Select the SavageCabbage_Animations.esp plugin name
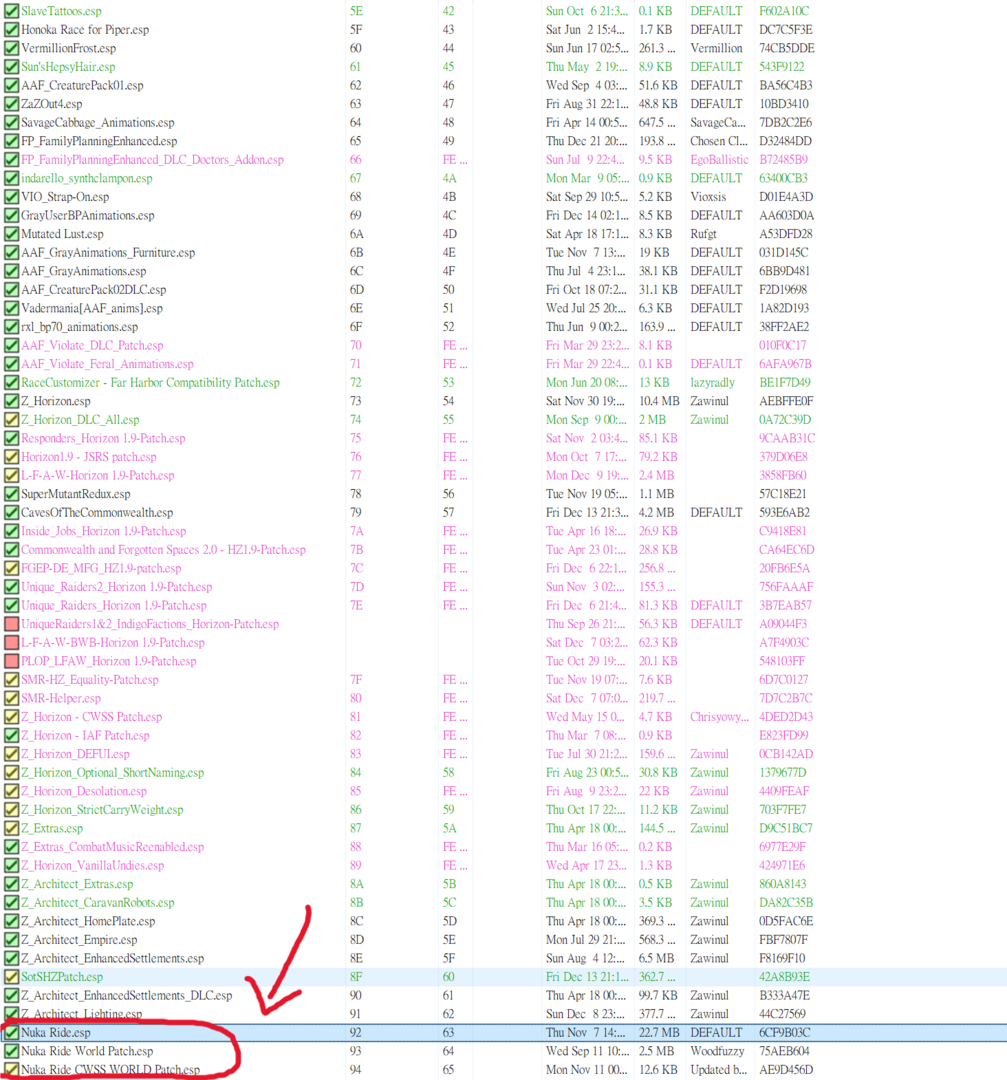The width and height of the screenshot is (1007, 1080). click(x=98, y=123)
